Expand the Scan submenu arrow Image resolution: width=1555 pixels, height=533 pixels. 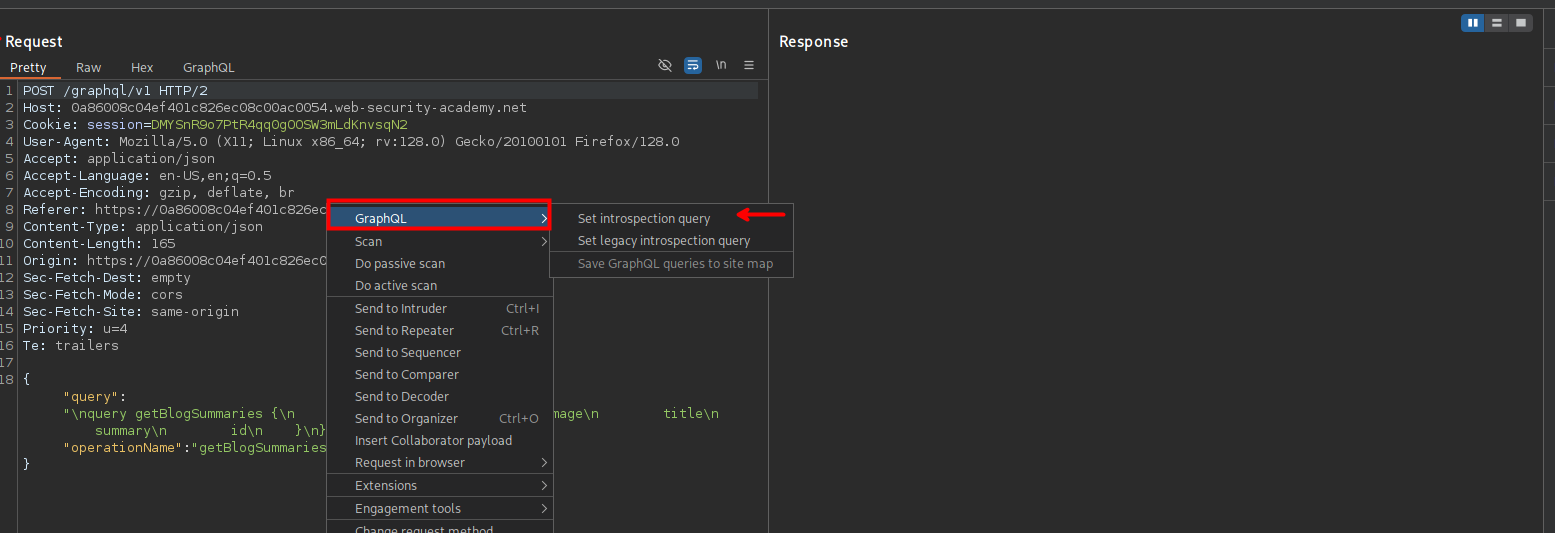pyautogui.click(x=544, y=242)
